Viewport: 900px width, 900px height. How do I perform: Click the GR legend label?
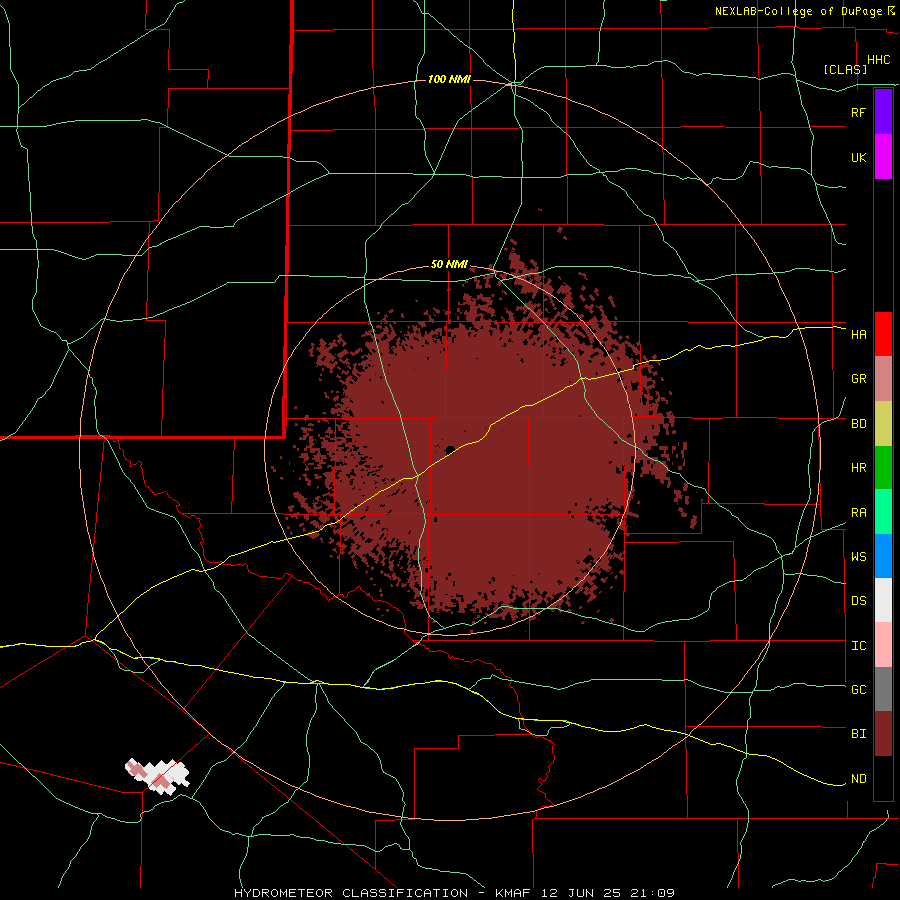tap(858, 379)
